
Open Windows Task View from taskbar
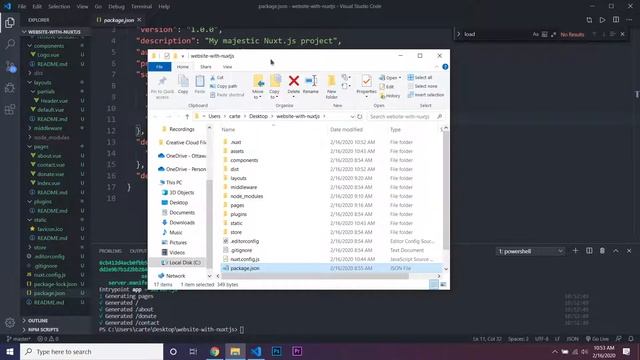coord(193,351)
